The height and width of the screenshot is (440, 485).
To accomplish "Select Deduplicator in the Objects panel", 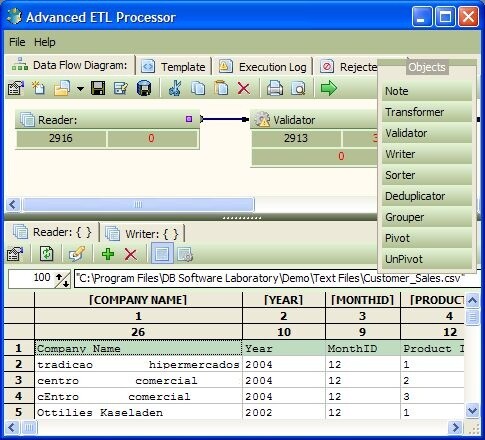I will 427,196.
